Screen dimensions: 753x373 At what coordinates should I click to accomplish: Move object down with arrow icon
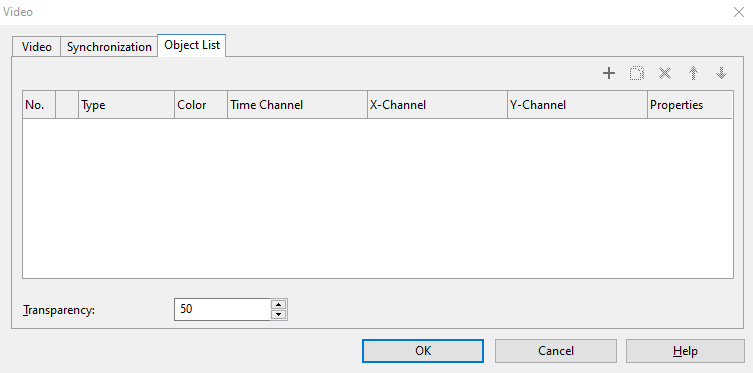coord(721,73)
